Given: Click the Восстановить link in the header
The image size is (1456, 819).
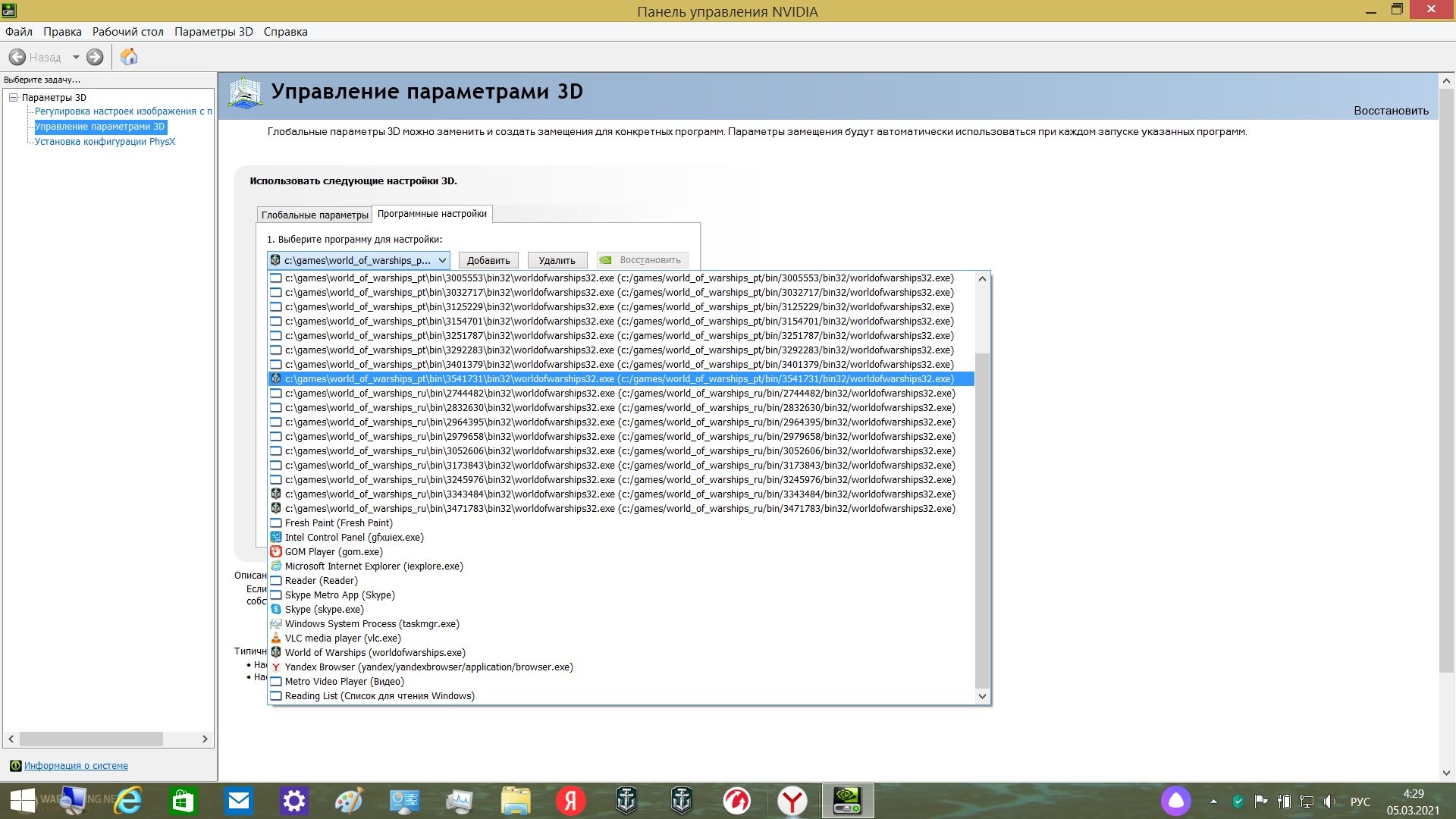Looking at the screenshot, I should tap(1391, 111).
